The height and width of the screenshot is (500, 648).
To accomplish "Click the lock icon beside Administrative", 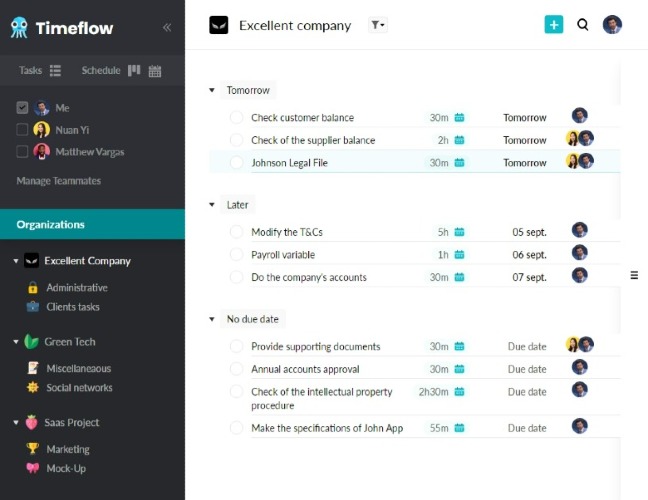I will [33, 287].
